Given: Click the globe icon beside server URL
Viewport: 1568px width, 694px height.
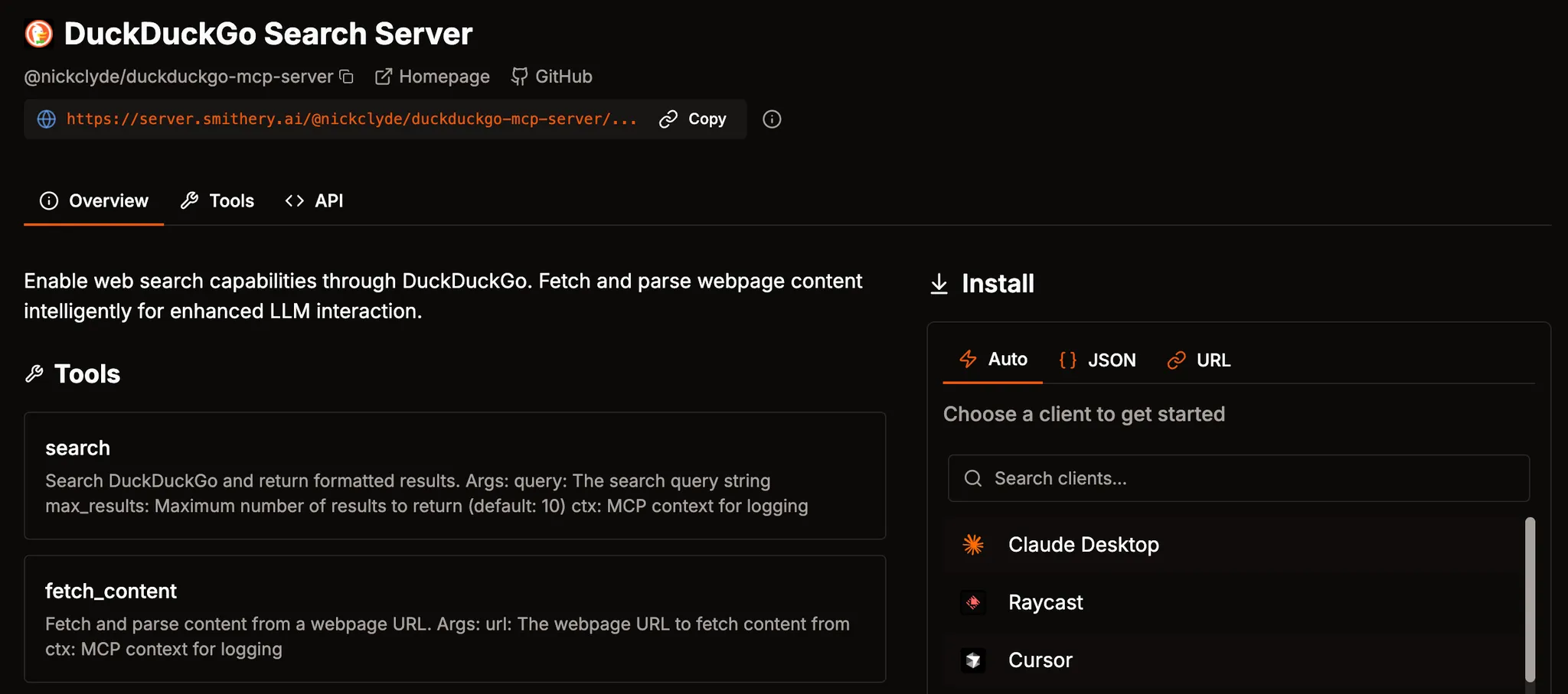Looking at the screenshot, I should [x=47, y=119].
